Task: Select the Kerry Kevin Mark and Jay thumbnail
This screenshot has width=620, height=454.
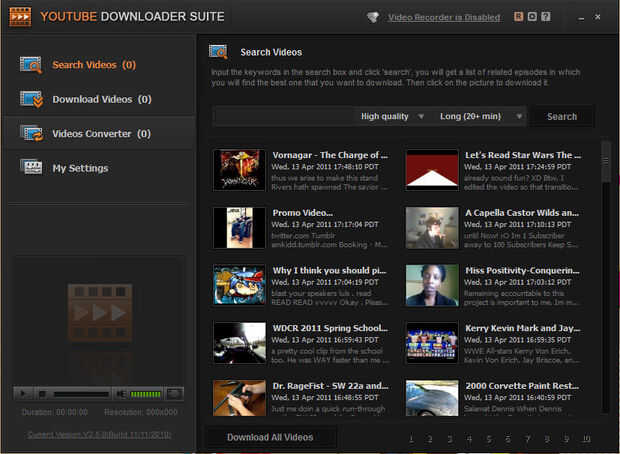Action: 432,343
